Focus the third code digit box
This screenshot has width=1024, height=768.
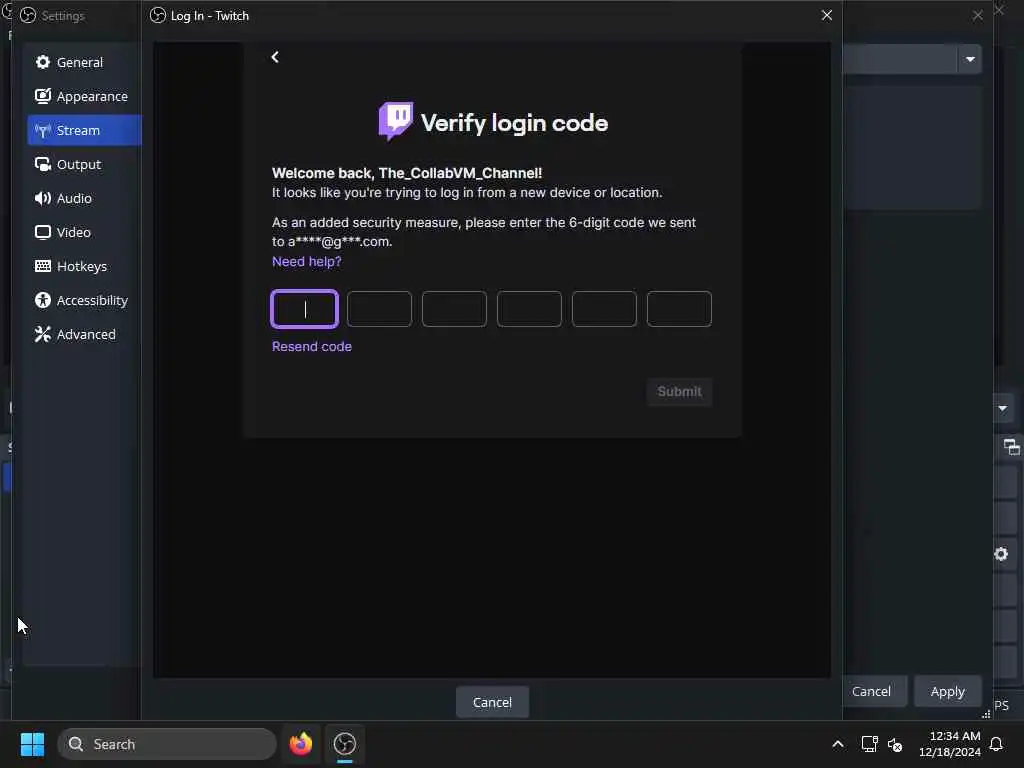coord(455,309)
